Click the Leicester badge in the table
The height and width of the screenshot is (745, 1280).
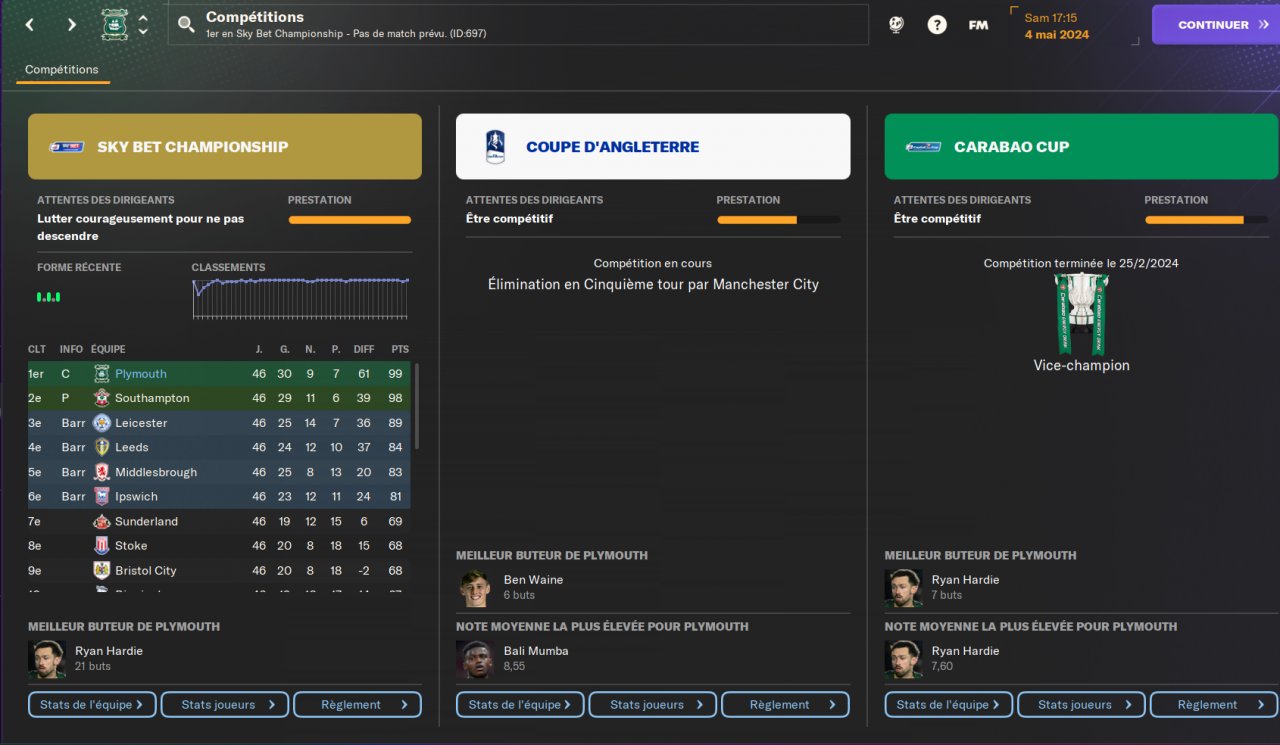(101, 423)
